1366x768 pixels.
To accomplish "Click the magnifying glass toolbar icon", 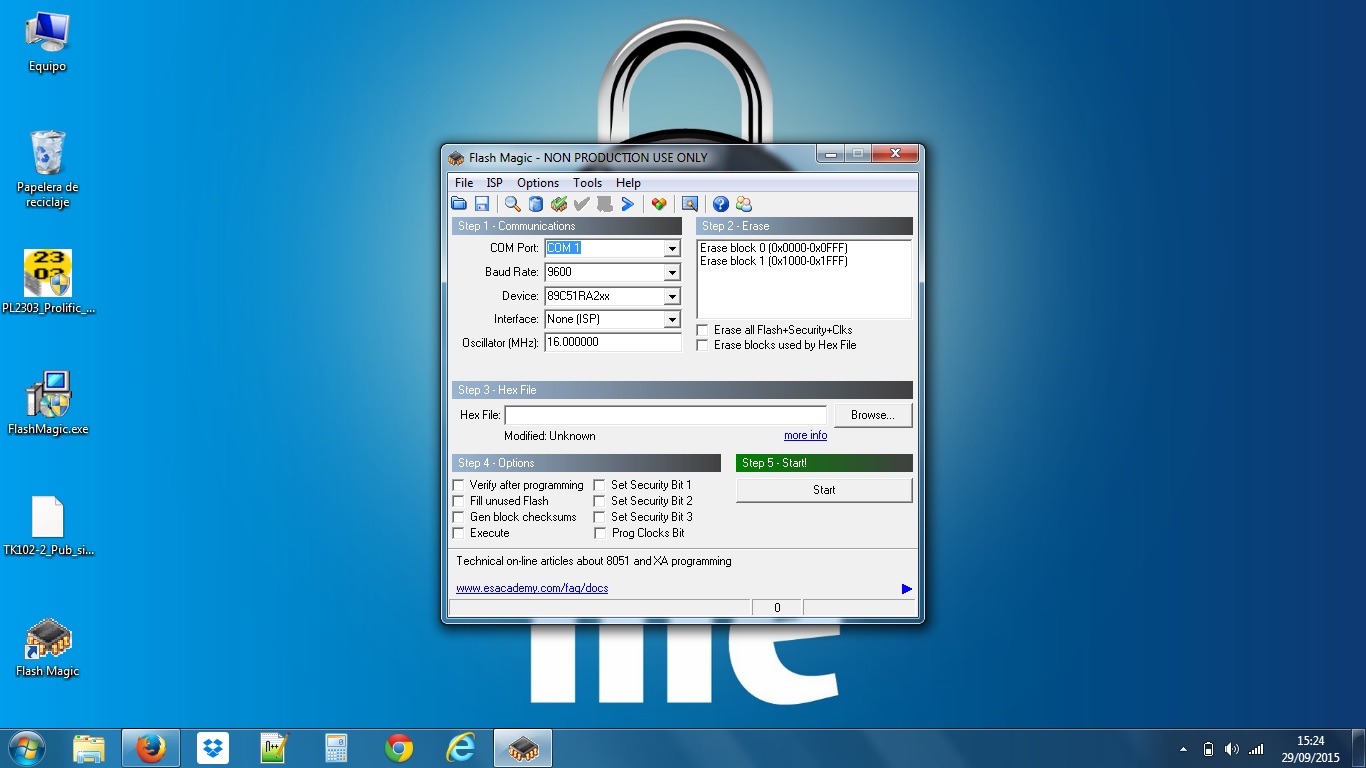I will [x=512, y=204].
